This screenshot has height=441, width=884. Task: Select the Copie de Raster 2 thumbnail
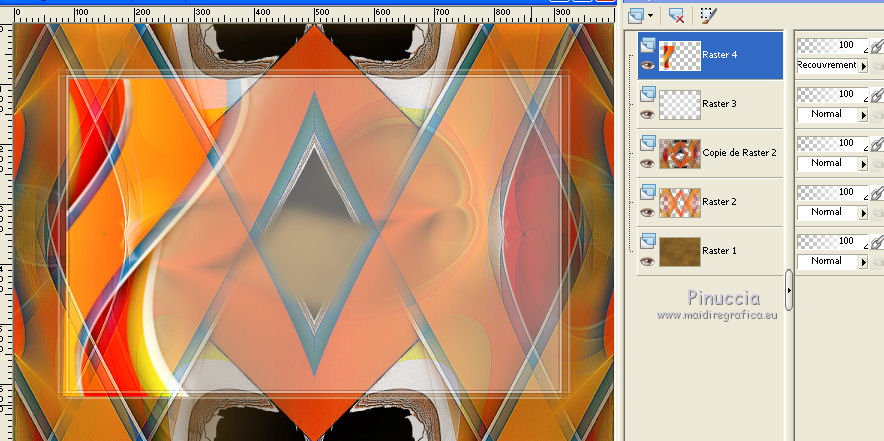(x=680, y=154)
